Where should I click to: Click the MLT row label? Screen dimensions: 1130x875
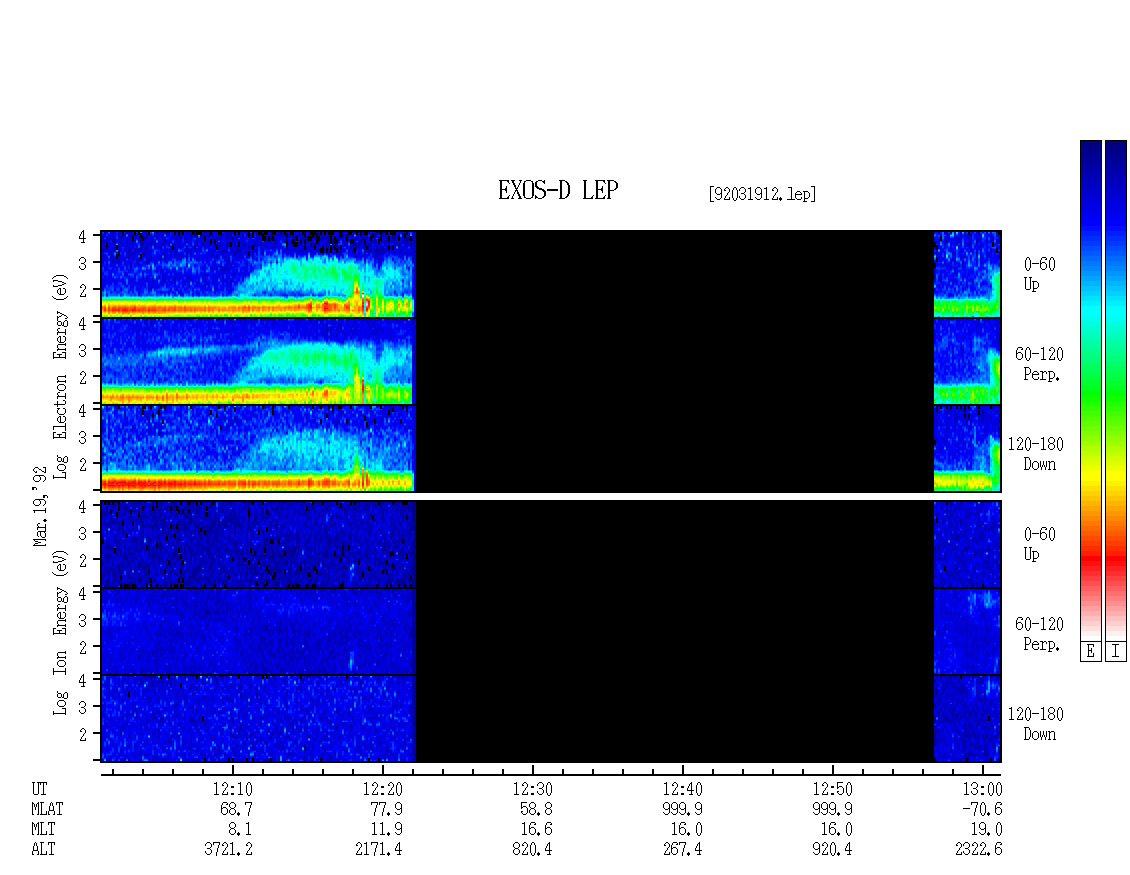pyautogui.click(x=43, y=830)
